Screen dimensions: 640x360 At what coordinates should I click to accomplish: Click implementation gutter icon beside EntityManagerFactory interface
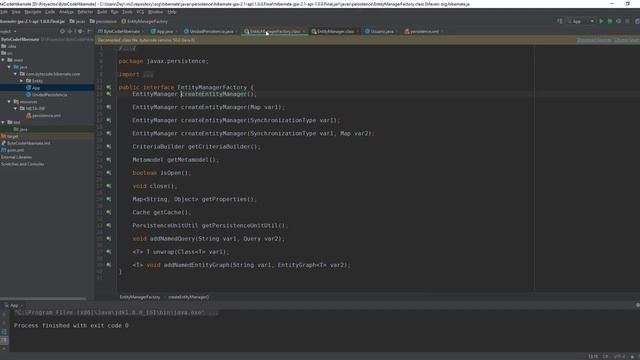(109, 87)
